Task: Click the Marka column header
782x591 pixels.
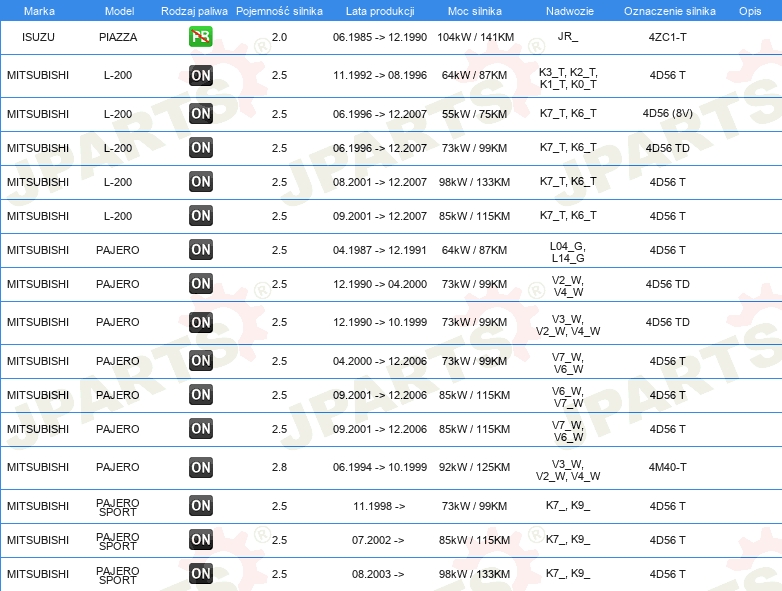Action: pos(39,11)
